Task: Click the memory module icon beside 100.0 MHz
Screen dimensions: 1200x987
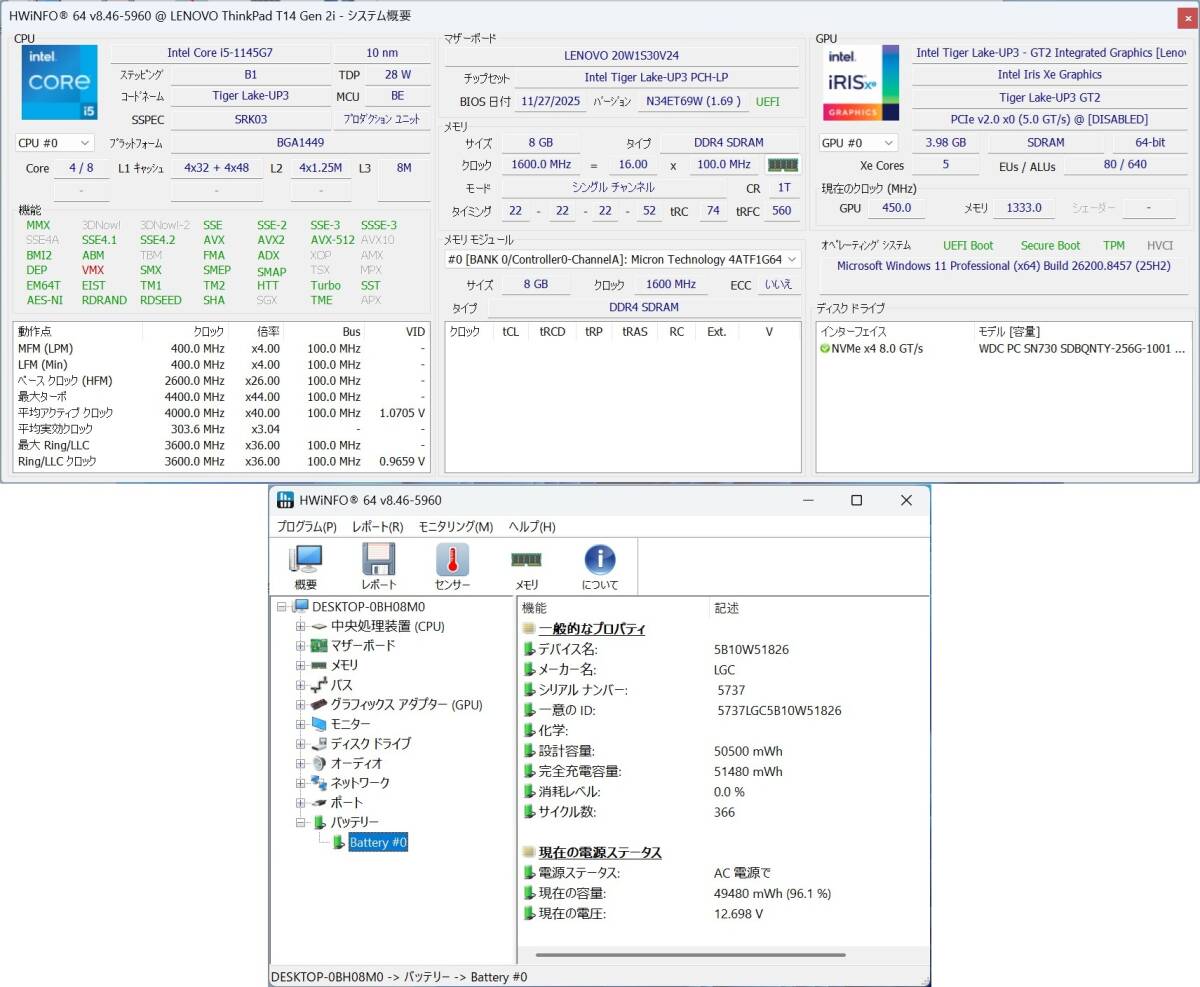Action: [x=781, y=164]
